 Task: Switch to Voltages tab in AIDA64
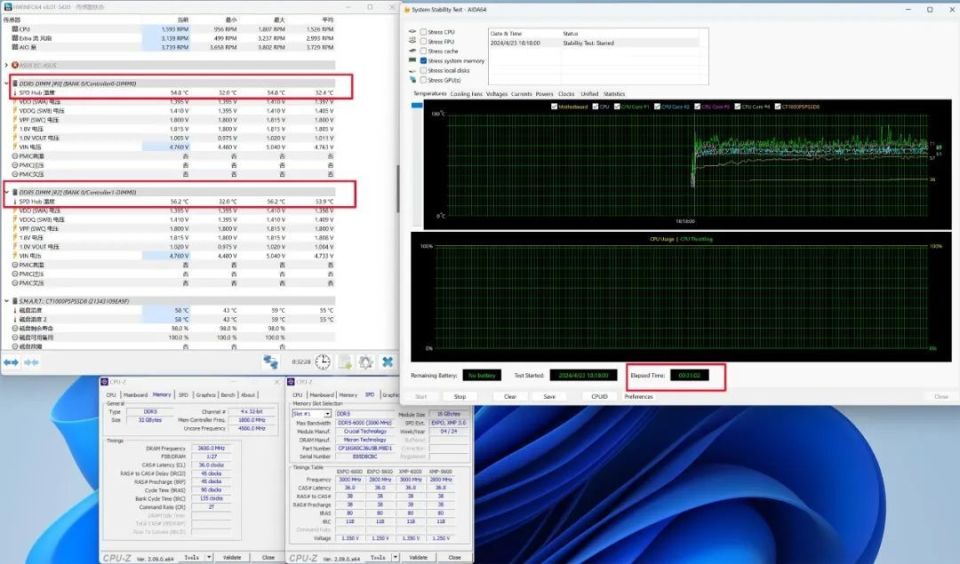pos(497,94)
